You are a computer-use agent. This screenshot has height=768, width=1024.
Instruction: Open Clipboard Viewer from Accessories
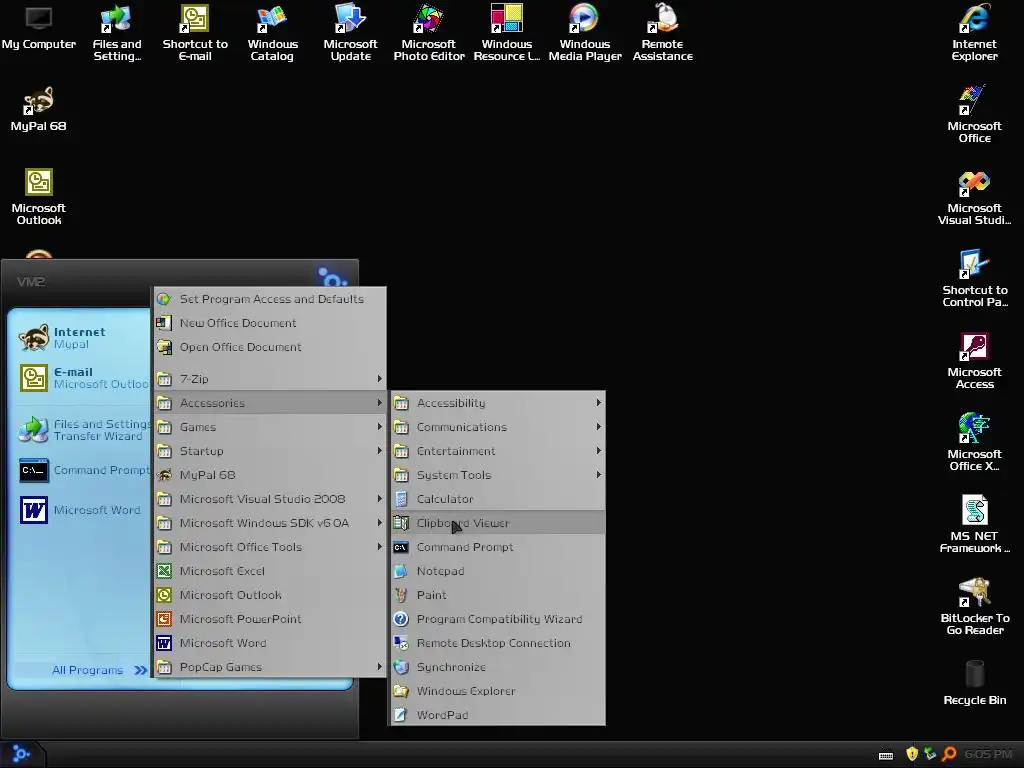point(498,522)
